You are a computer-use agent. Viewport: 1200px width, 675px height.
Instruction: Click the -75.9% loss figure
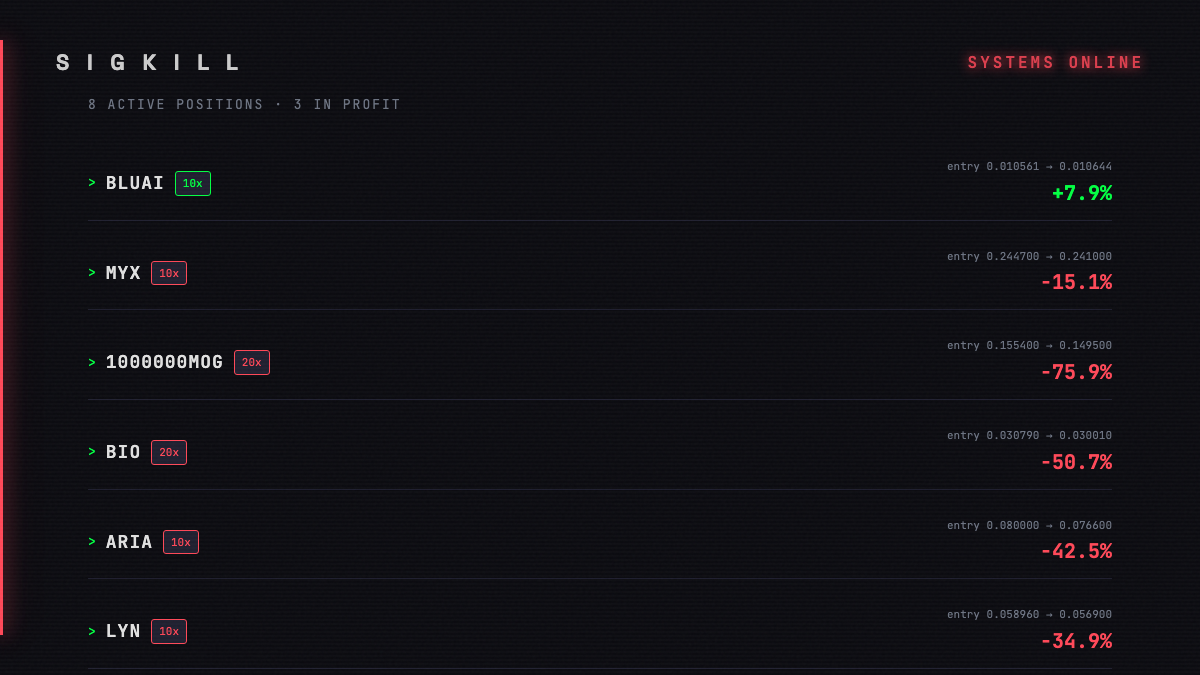click(x=1076, y=373)
